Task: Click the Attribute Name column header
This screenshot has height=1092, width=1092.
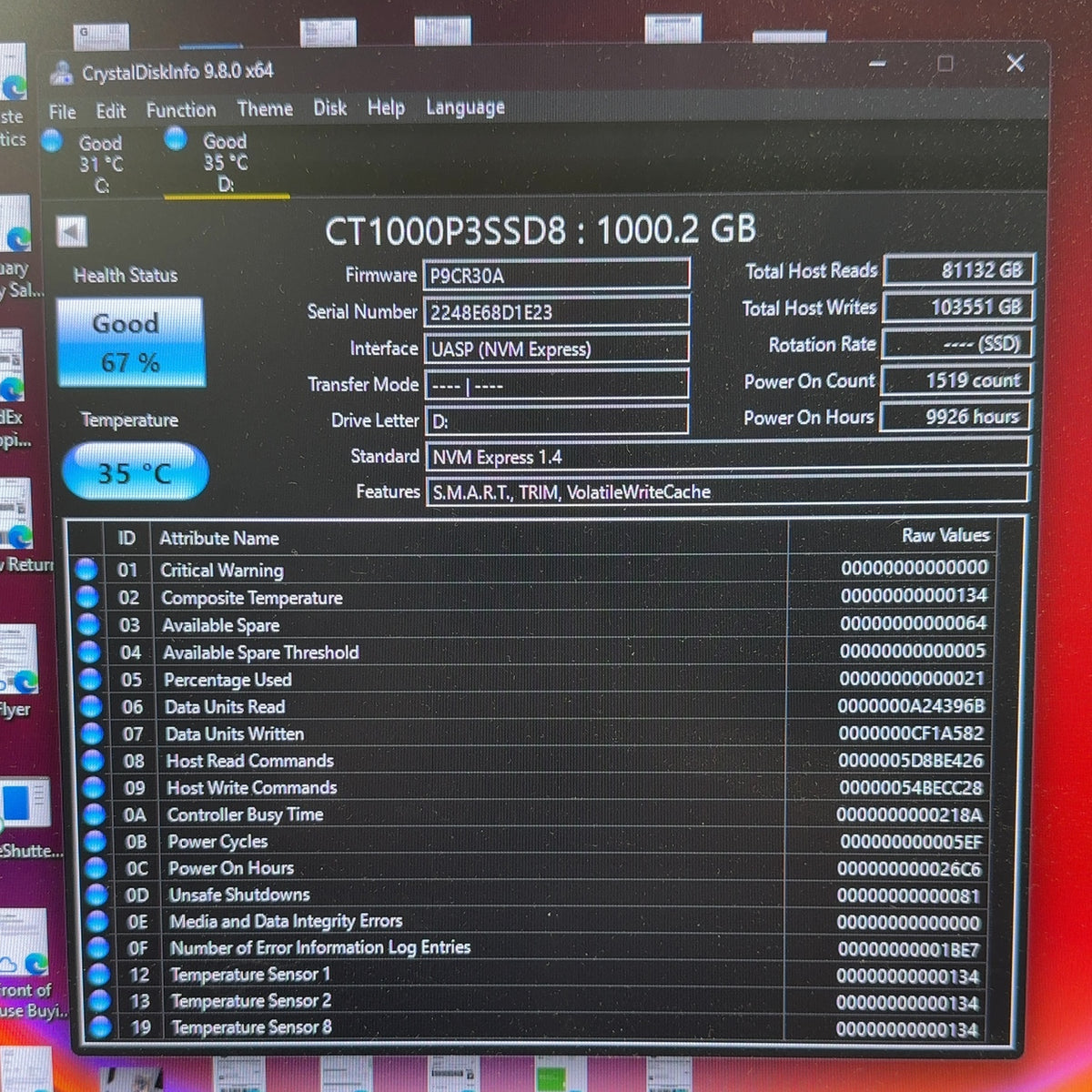Action: 219,539
